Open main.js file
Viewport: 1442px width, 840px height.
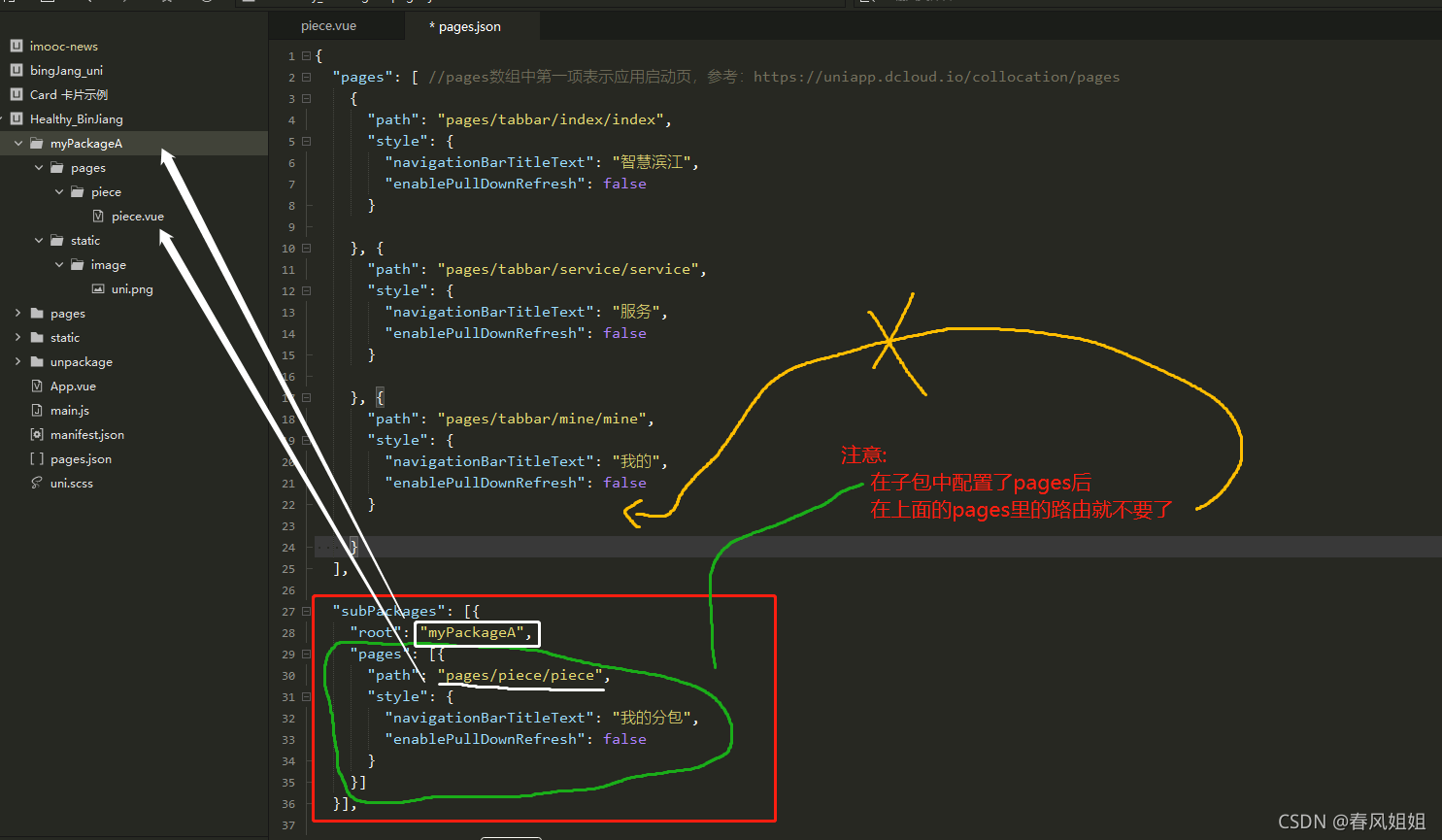pos(70,411)
